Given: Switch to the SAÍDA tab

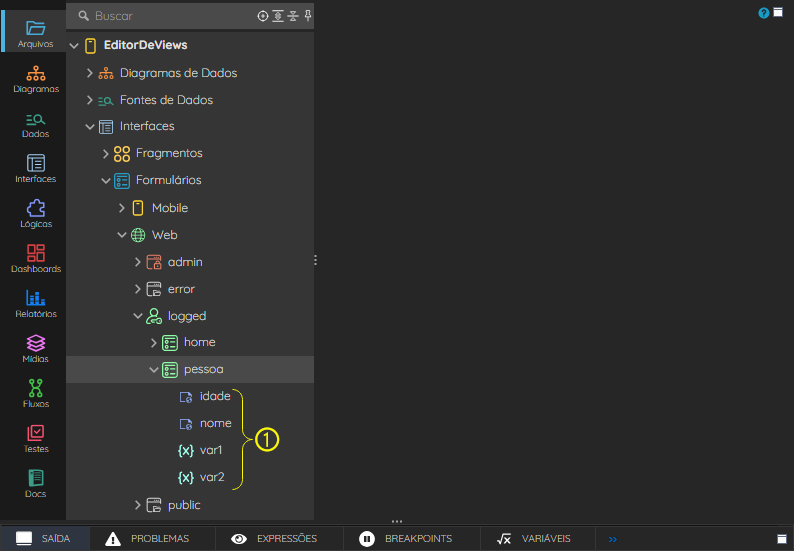Looking at the screenshot, I should (x=45, y=538).
